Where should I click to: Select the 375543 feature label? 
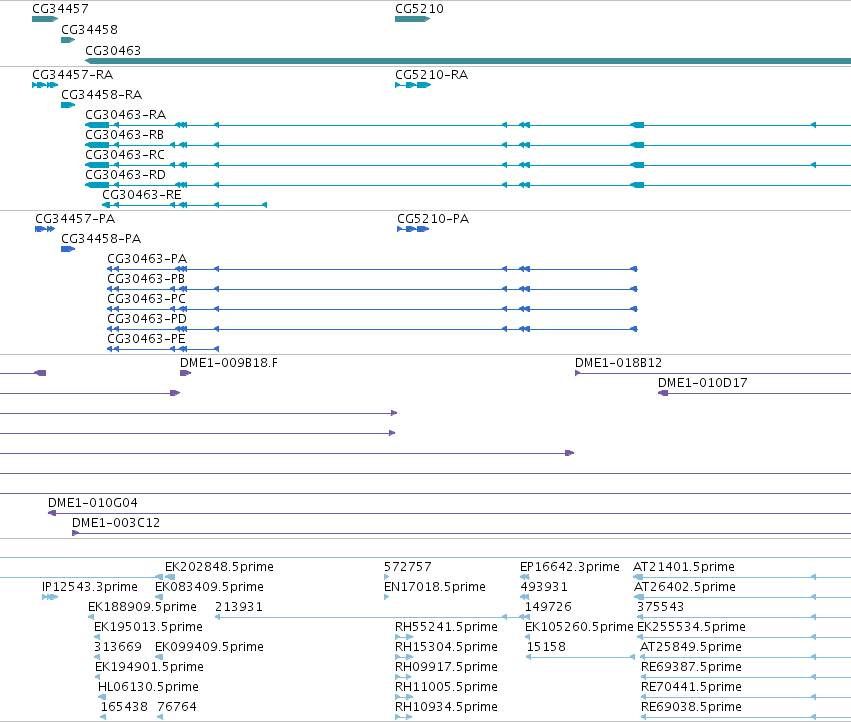tap(661, 607)
